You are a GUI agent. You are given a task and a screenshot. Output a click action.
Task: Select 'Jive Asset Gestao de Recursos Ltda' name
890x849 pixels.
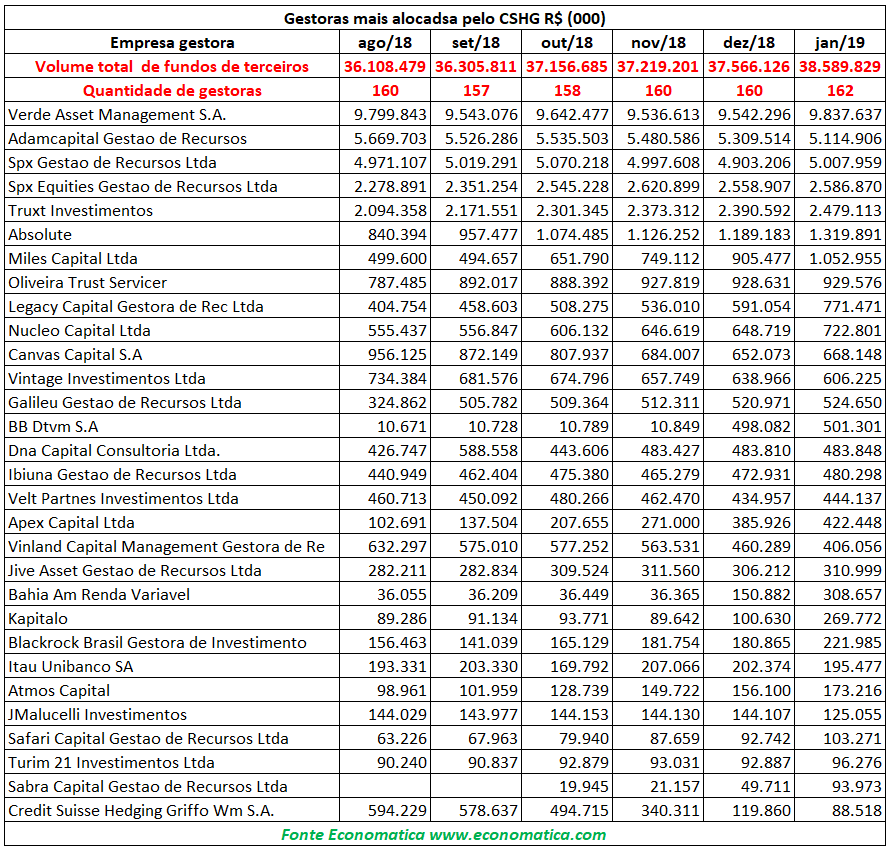[135, 570]
